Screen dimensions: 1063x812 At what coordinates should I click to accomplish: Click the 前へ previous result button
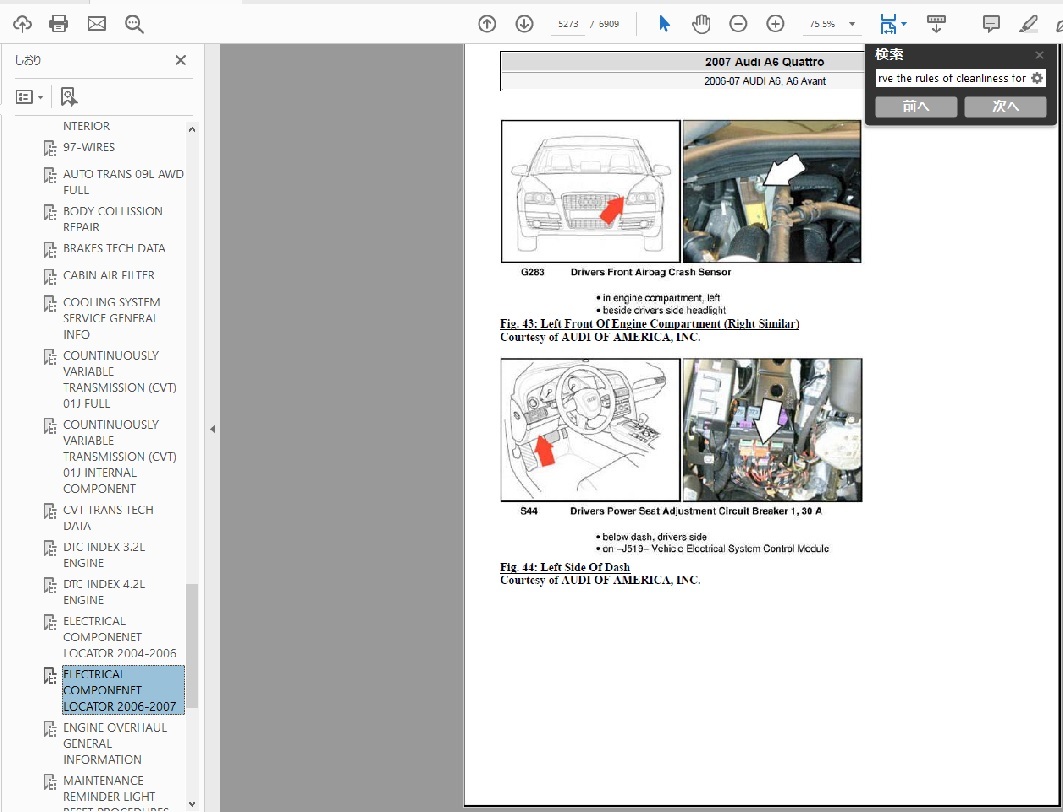pyautogui.click(x=916, y=106)
